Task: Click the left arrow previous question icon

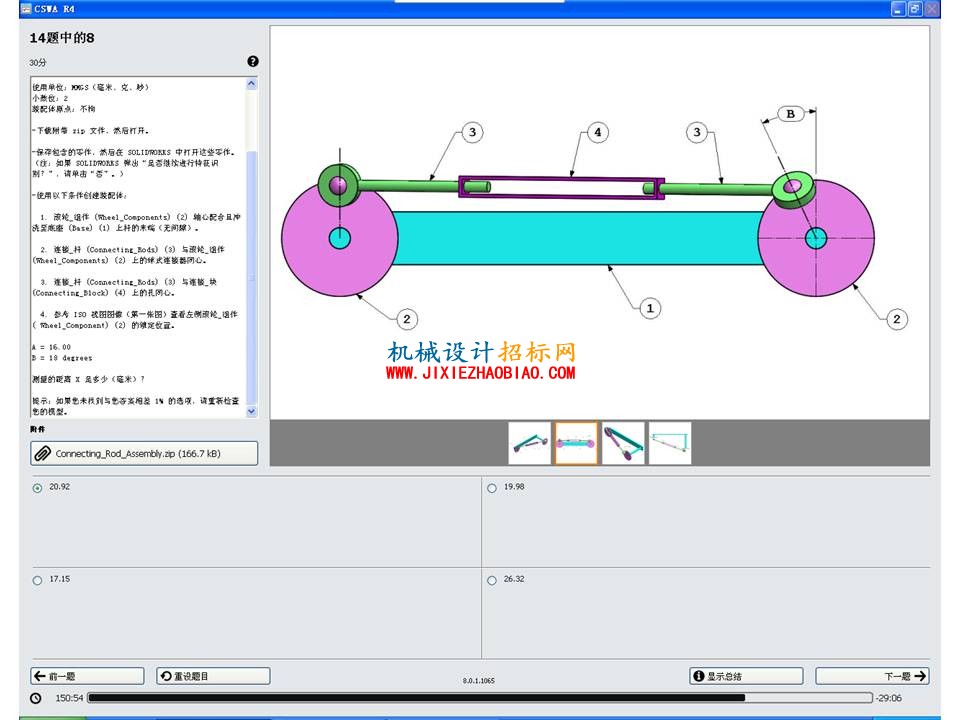Action: click(x=40, y=676)
